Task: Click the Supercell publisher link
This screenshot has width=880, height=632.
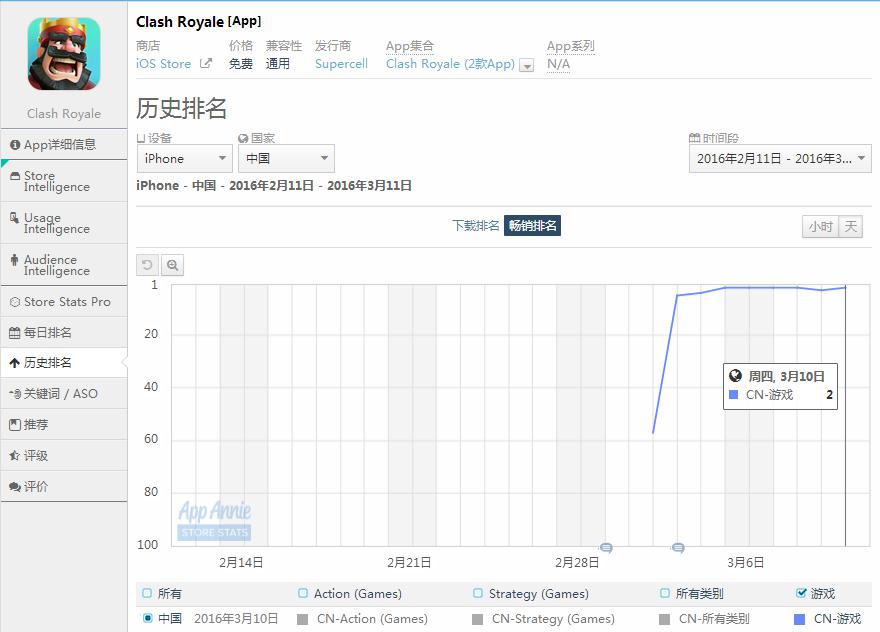Action: click(341, 64)
